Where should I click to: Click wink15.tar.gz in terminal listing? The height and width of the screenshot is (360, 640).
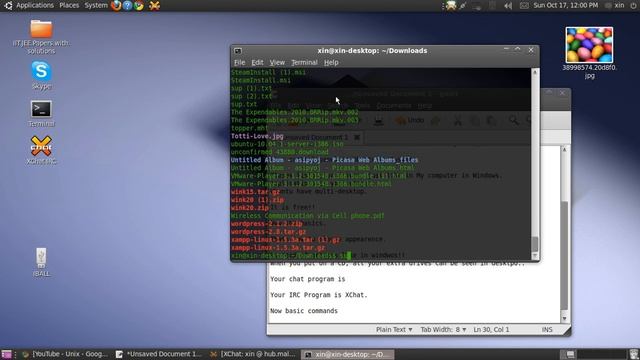click(x=256, y=191)
